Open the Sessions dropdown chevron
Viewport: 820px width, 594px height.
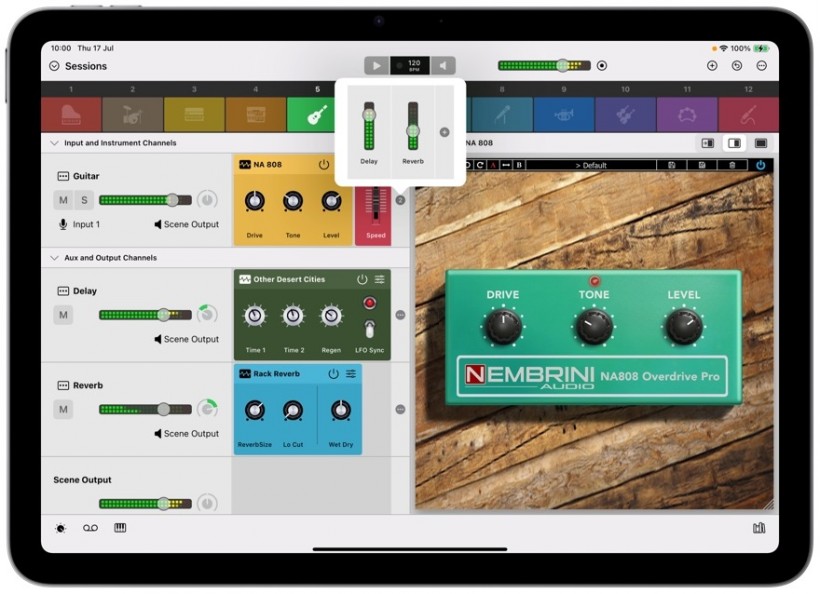pos(54,66)
